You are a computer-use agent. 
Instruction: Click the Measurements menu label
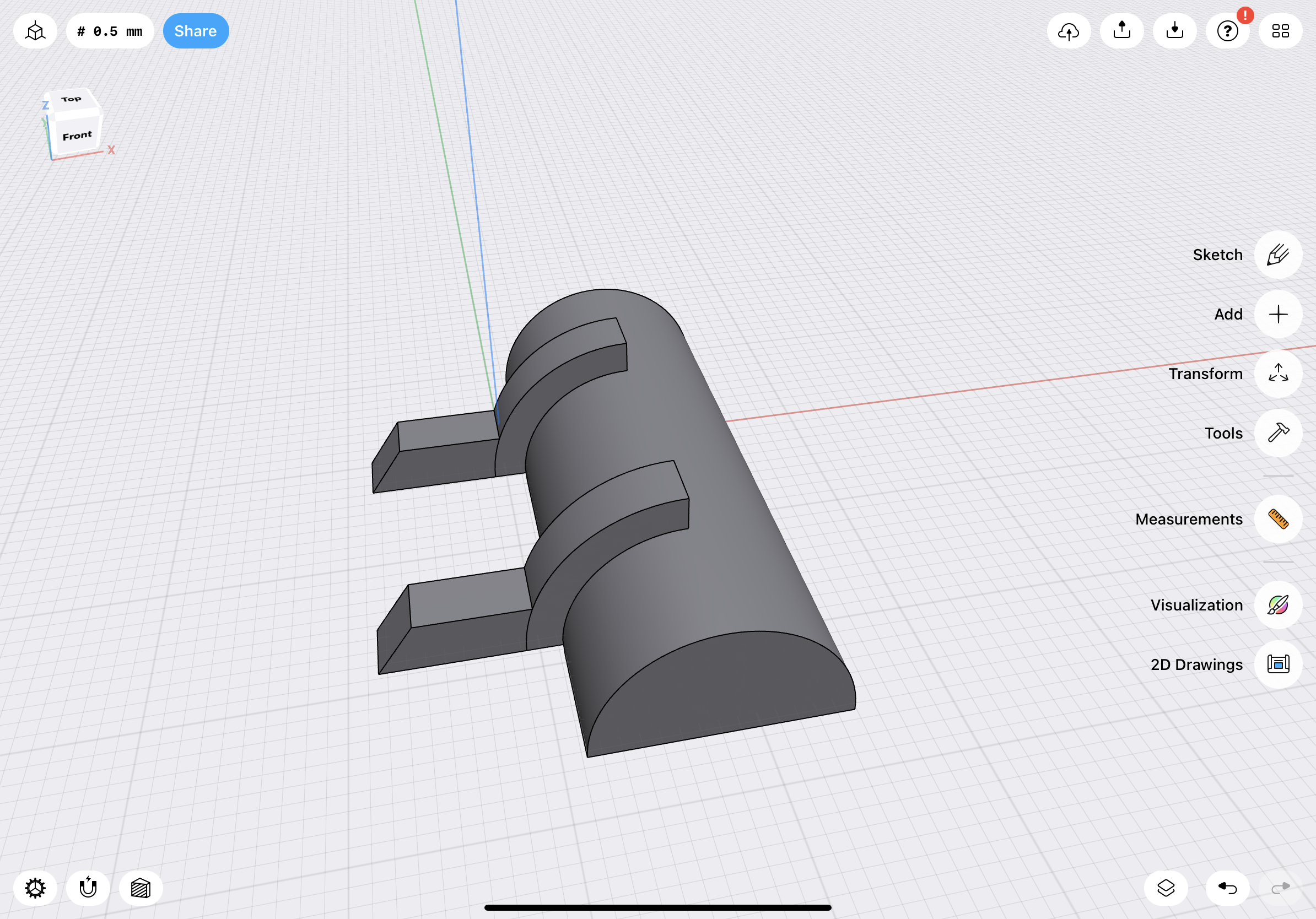click(x=1189, y=519)
